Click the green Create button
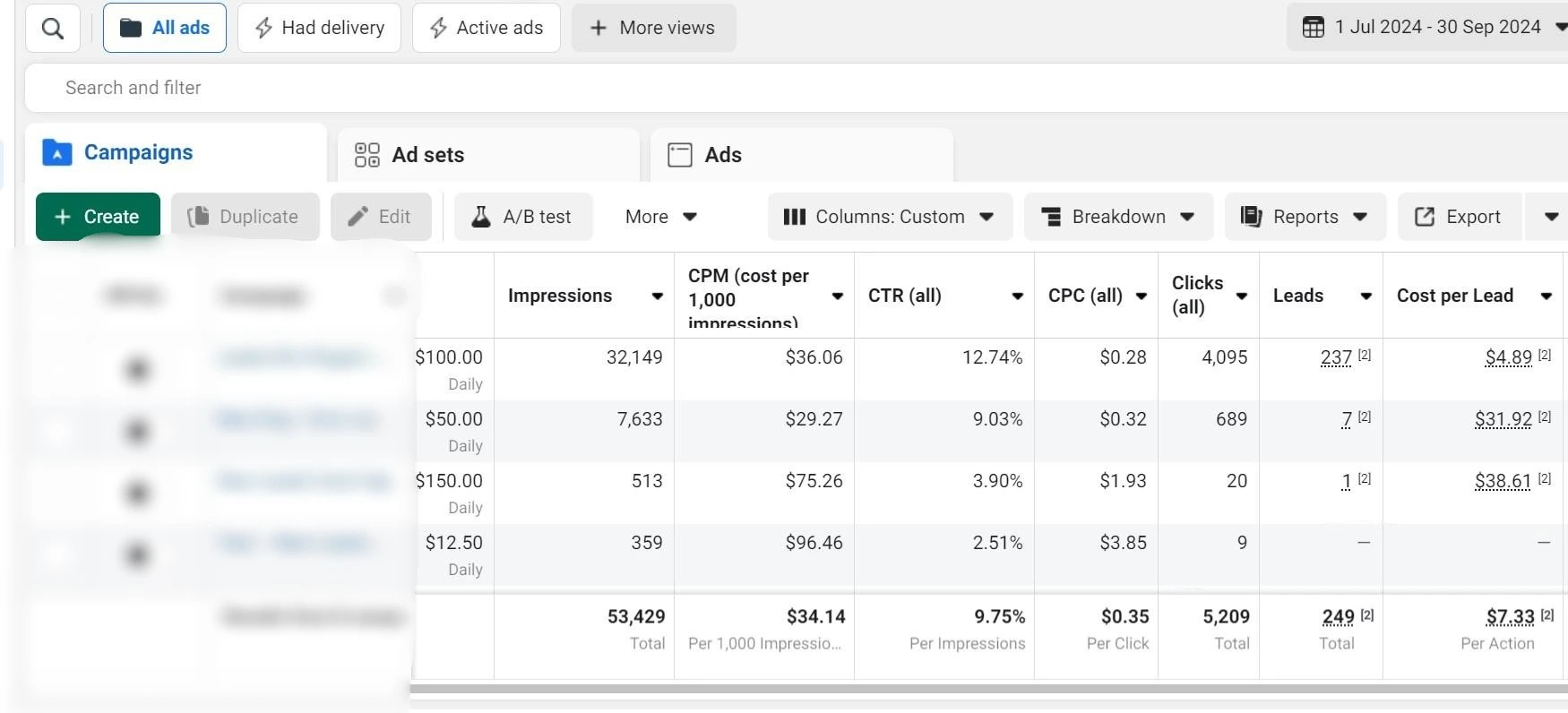The height and width of the screenshot is (713, 1568). point(98,217)
